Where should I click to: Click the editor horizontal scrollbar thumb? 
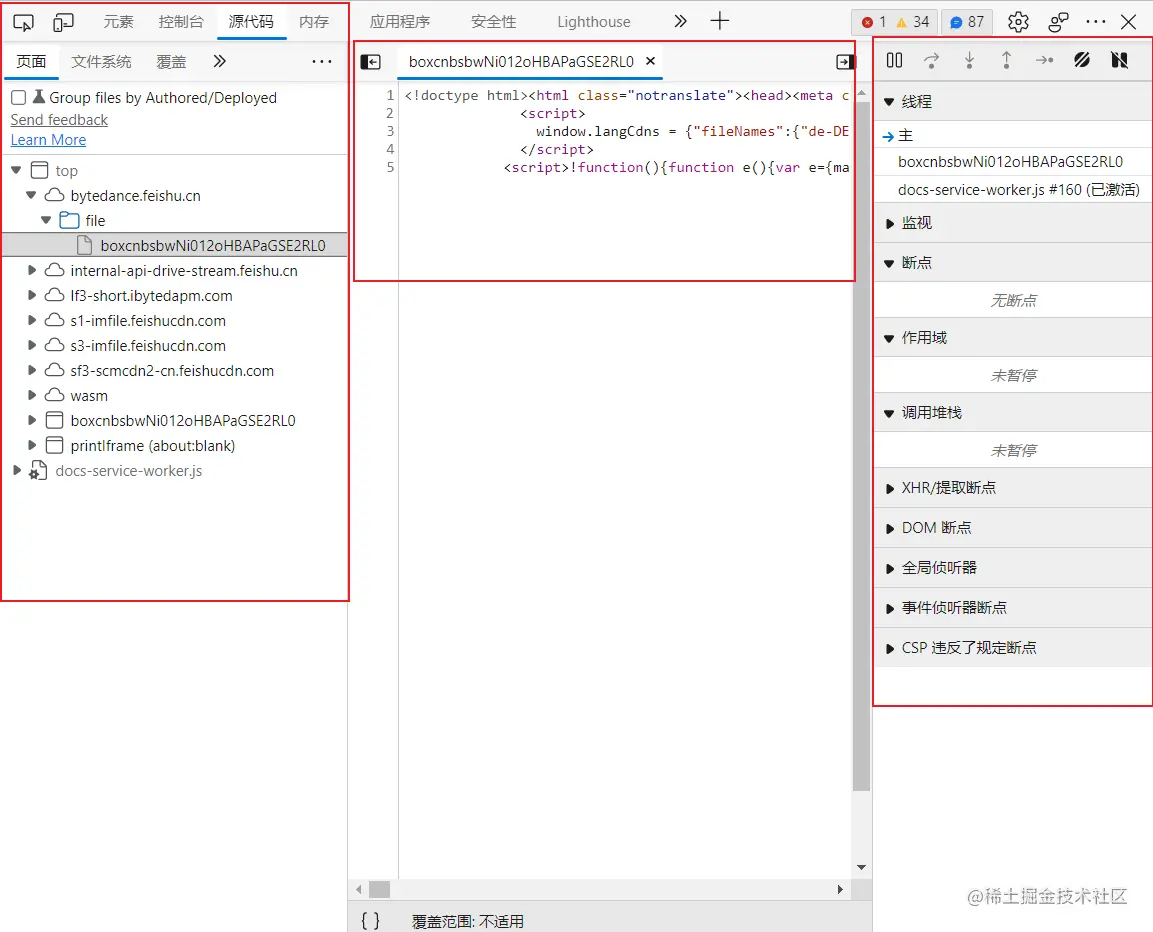pyautogui.click(x=379, y=889)
